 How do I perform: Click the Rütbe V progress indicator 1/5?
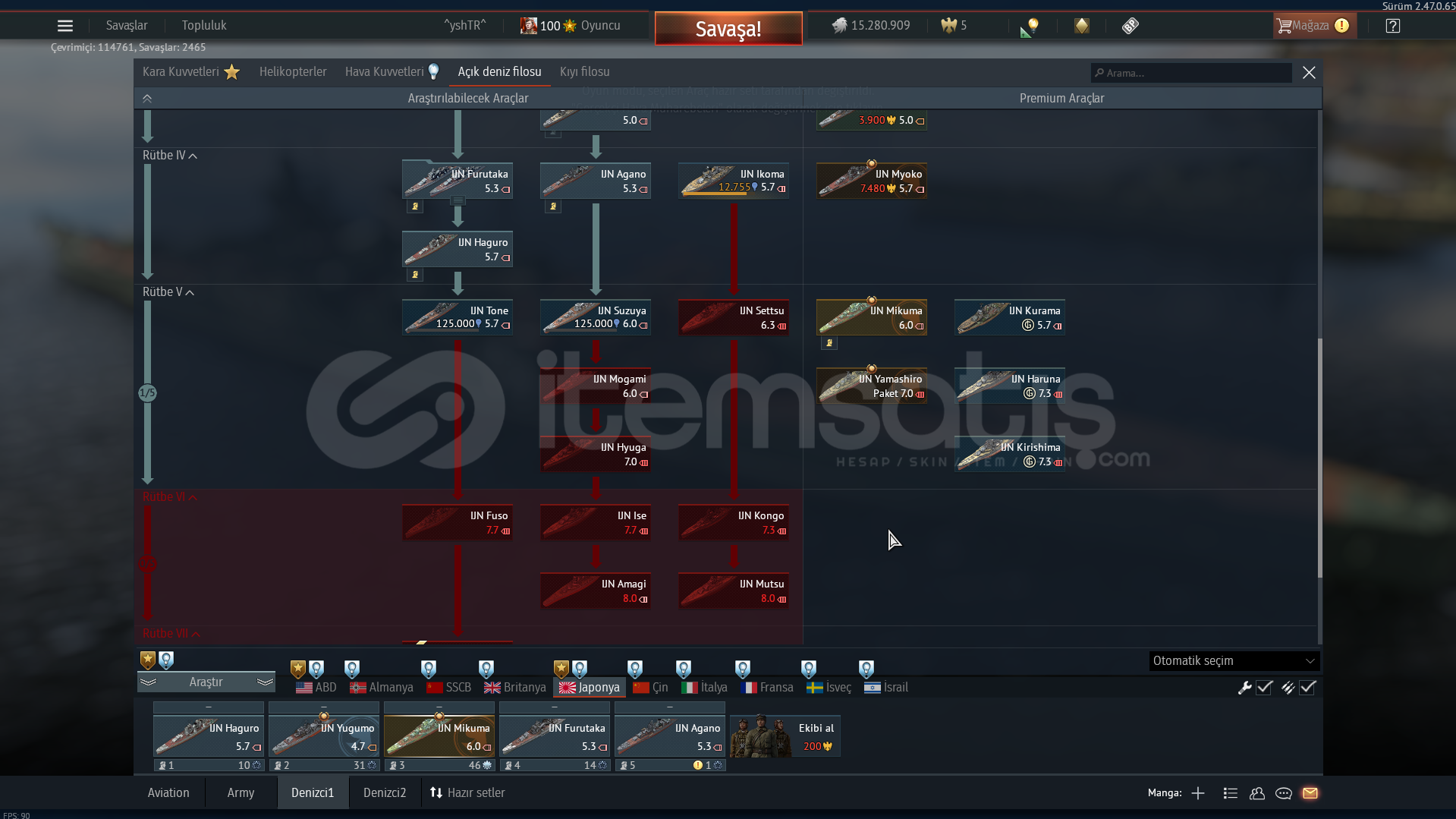(x=147, y=393)
